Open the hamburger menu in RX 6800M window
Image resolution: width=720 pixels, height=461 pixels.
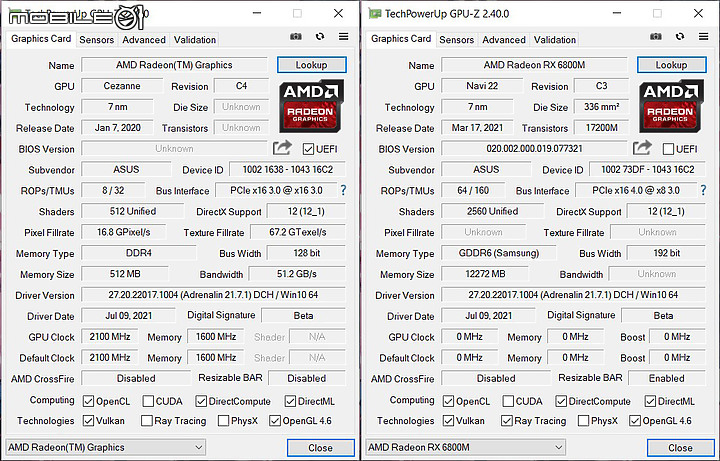[703, 36]
